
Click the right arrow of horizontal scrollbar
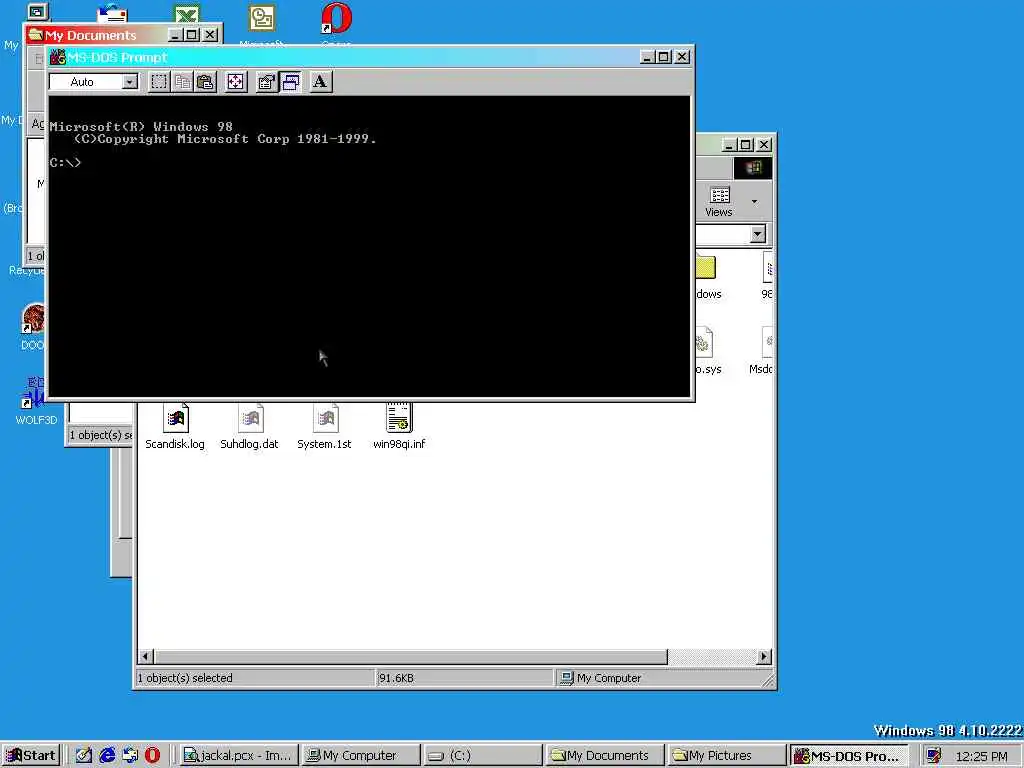pos(763,656)
